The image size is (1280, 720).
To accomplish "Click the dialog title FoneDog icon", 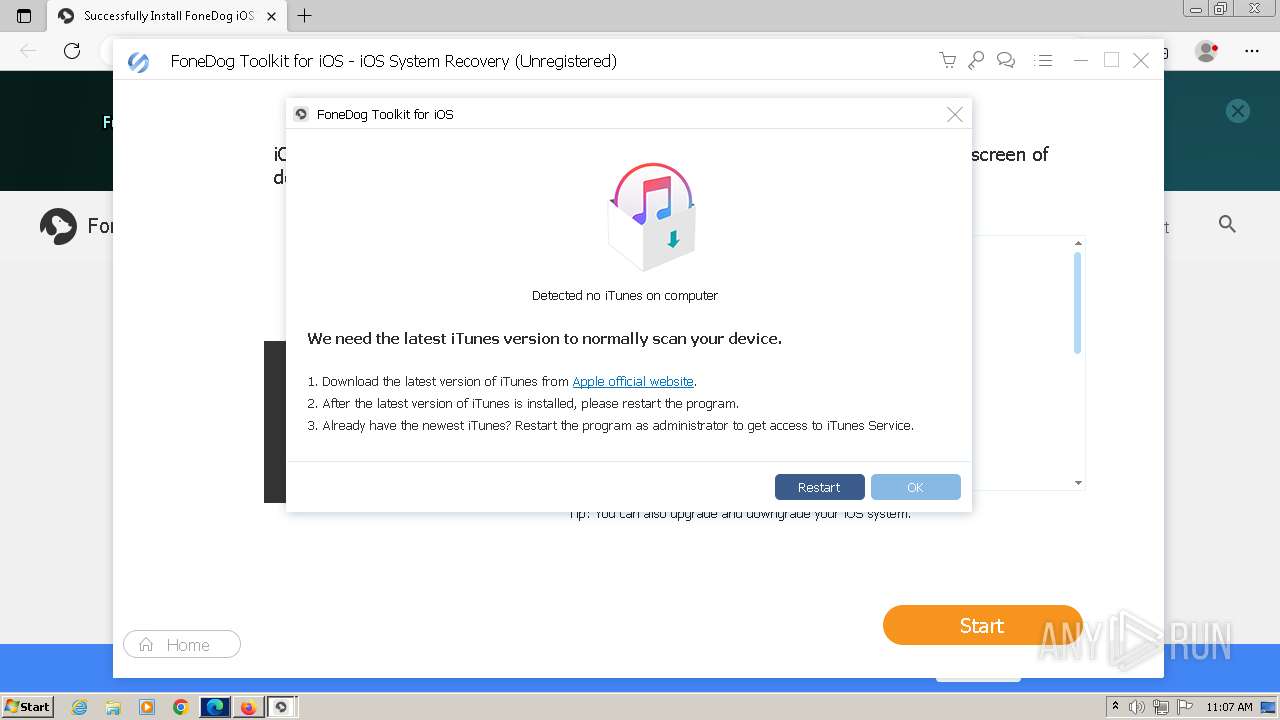I will [x=301, y=114].
